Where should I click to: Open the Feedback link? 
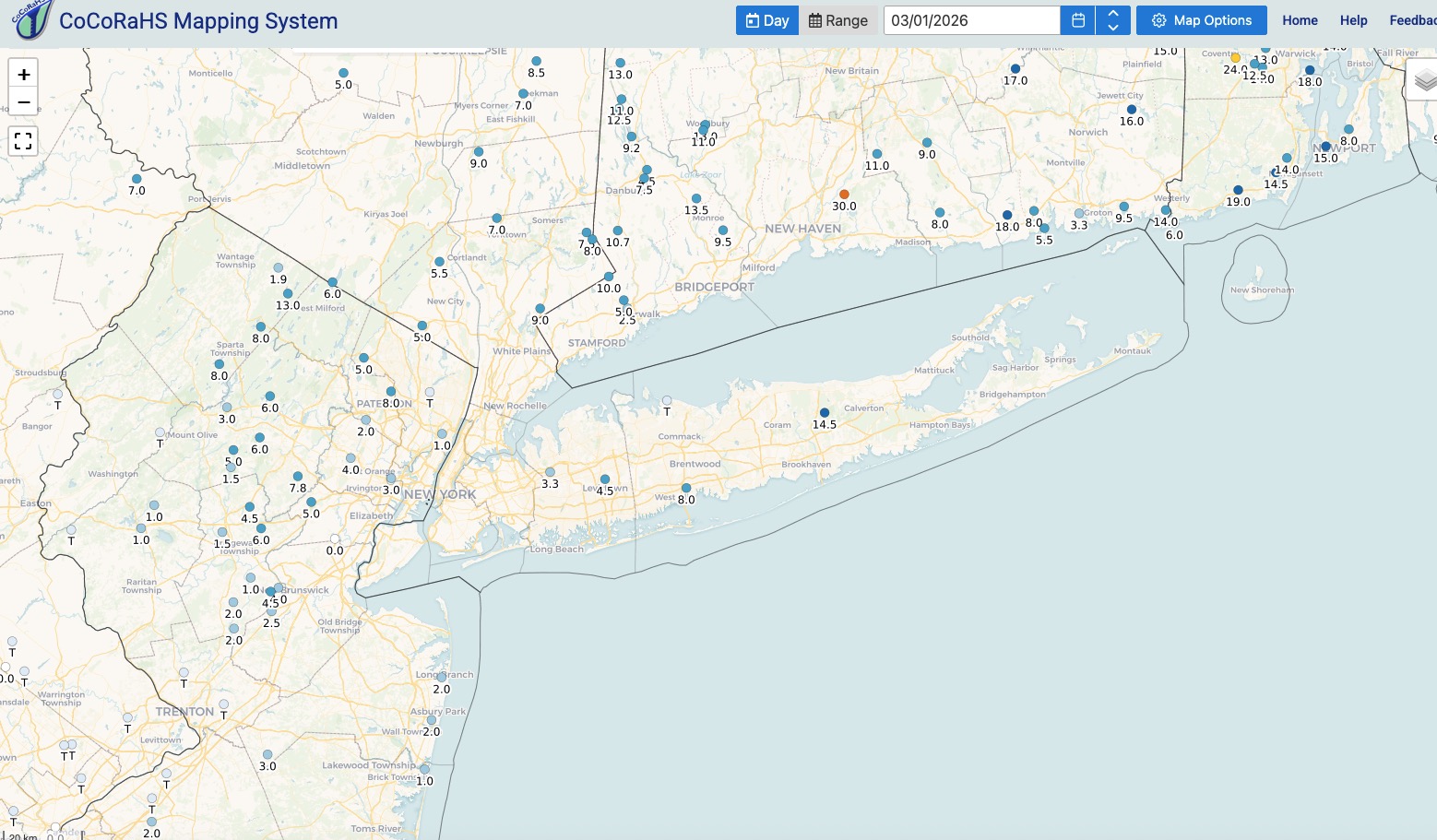coord(1412,20)
